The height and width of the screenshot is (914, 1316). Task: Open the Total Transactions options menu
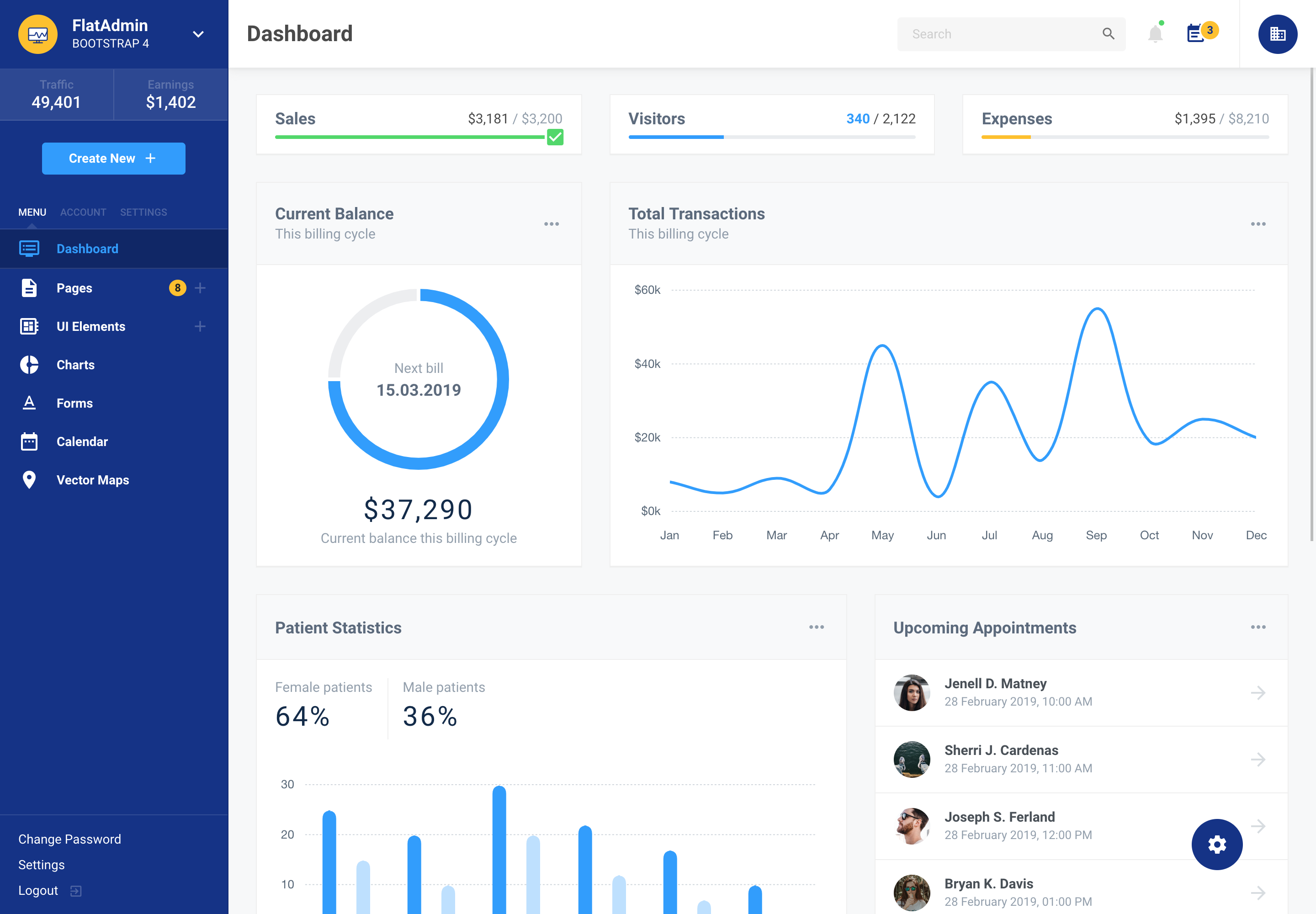tap(1258, 224)
